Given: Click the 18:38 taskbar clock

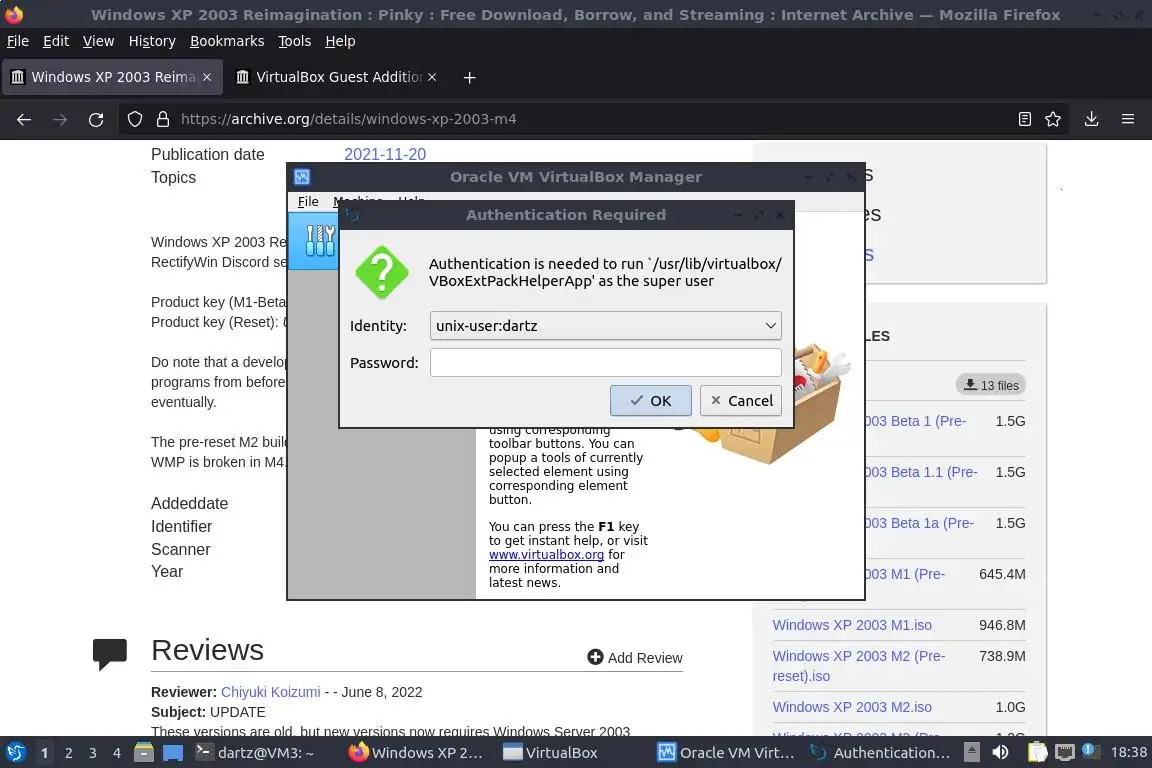Looking at the screenshot, I should [1128, 752].
